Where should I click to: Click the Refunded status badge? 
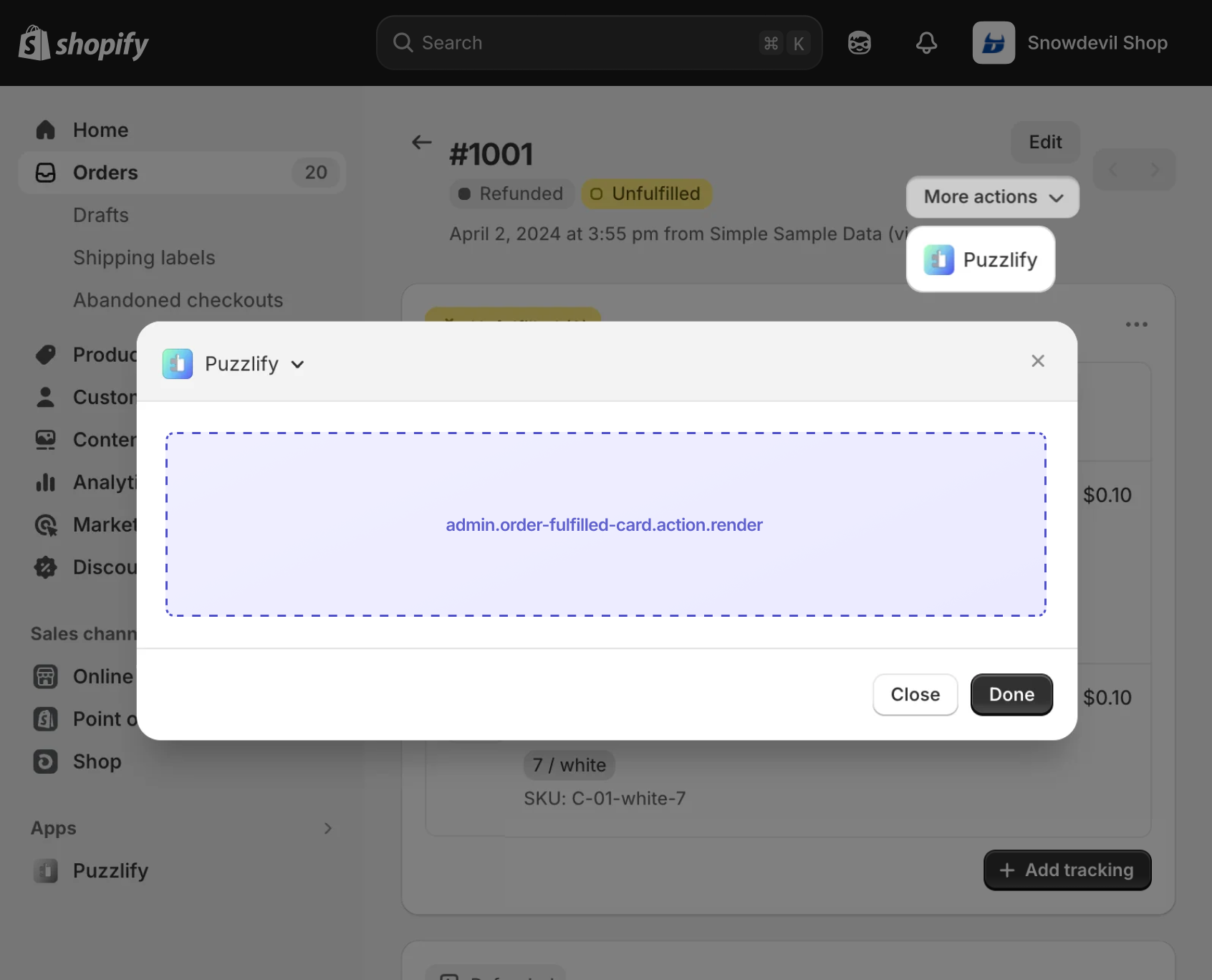[x=512, y=194]
